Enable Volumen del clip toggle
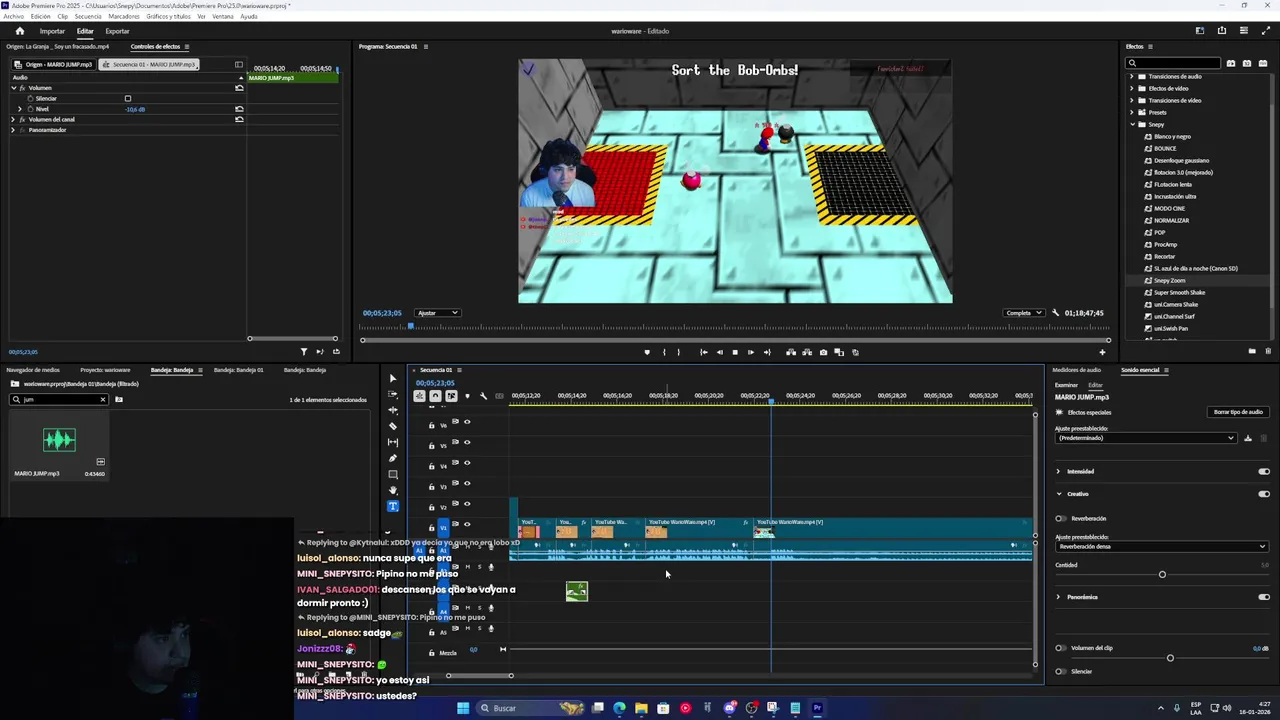Image resolution: width=1280 pixels, height=720 pixels. pos(1060,648)
